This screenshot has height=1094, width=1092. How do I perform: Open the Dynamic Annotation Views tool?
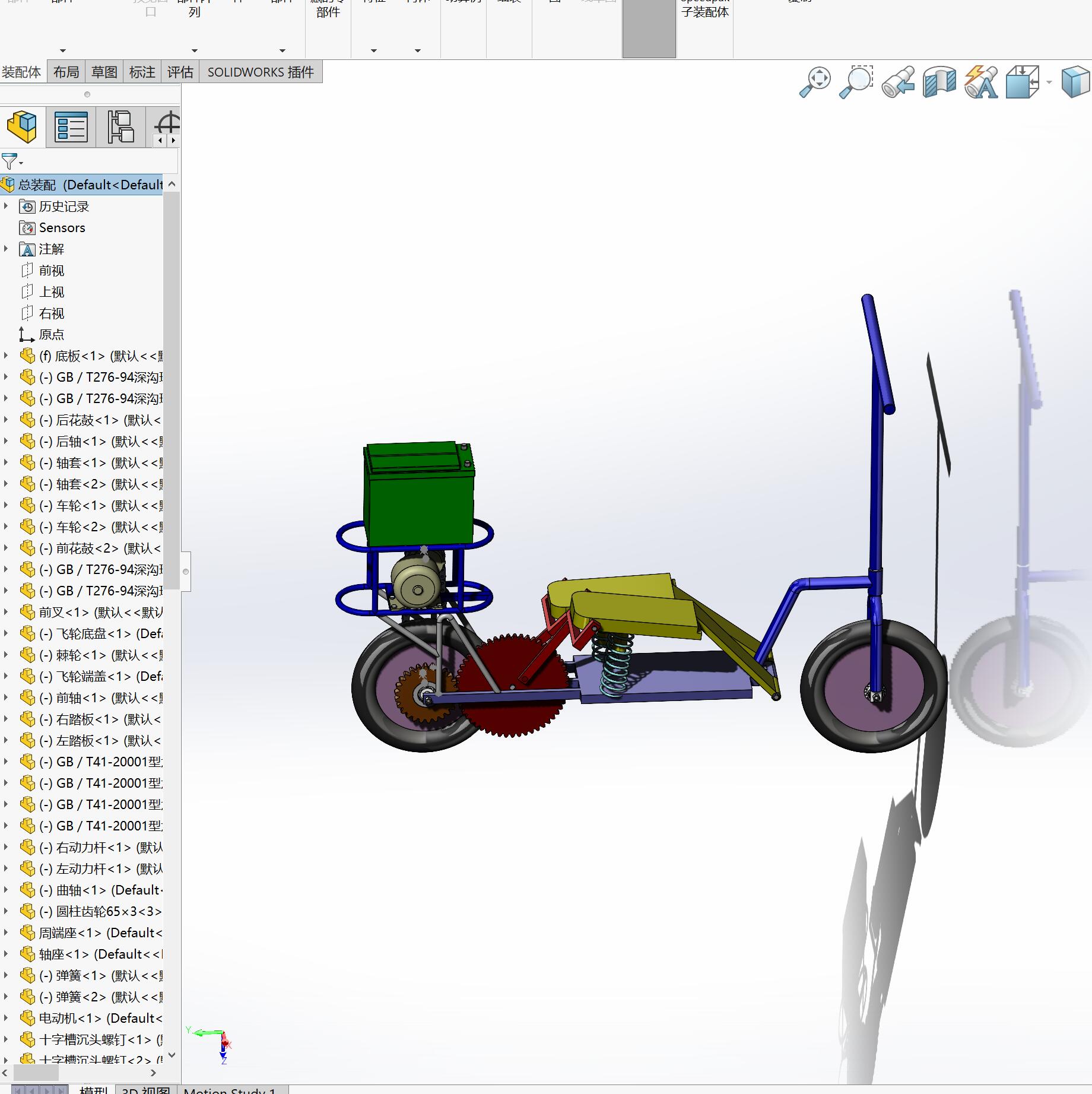[x=981, y=82]
